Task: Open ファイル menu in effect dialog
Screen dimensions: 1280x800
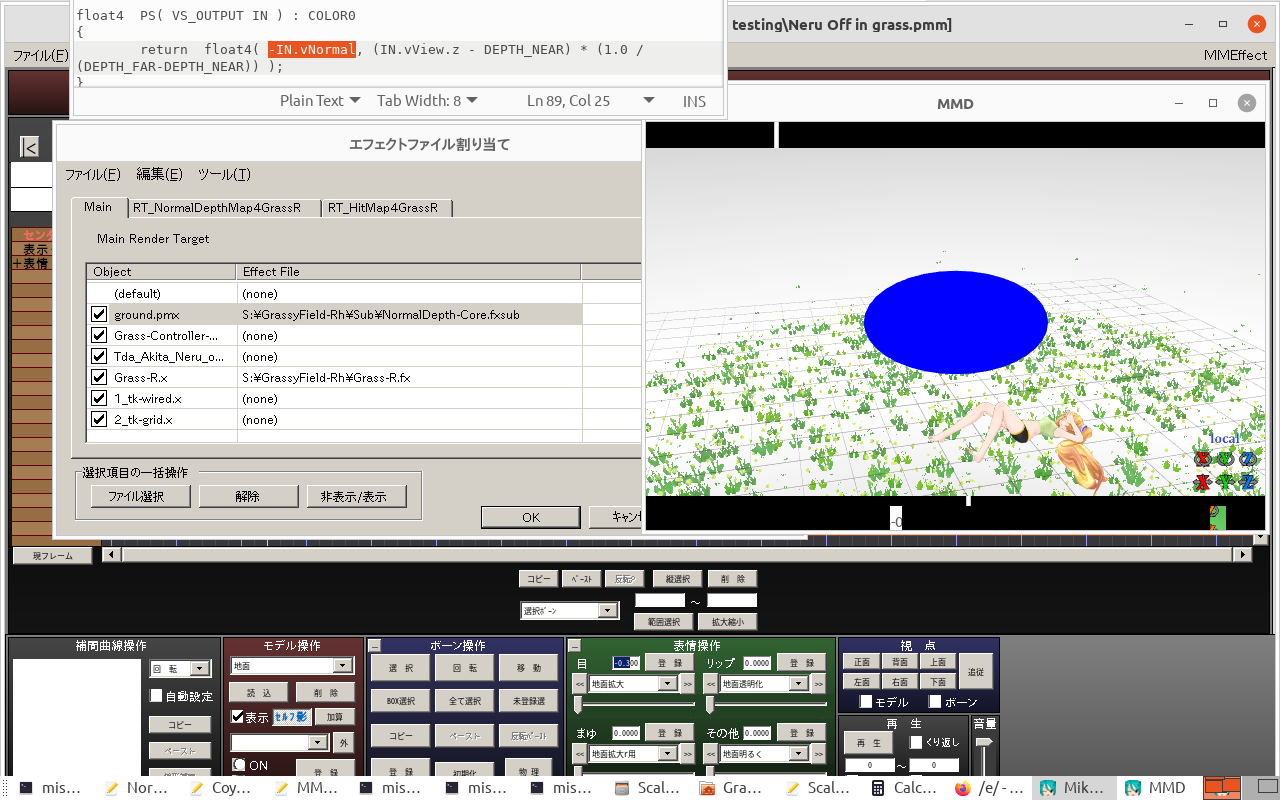Action: tap(93, 174)
